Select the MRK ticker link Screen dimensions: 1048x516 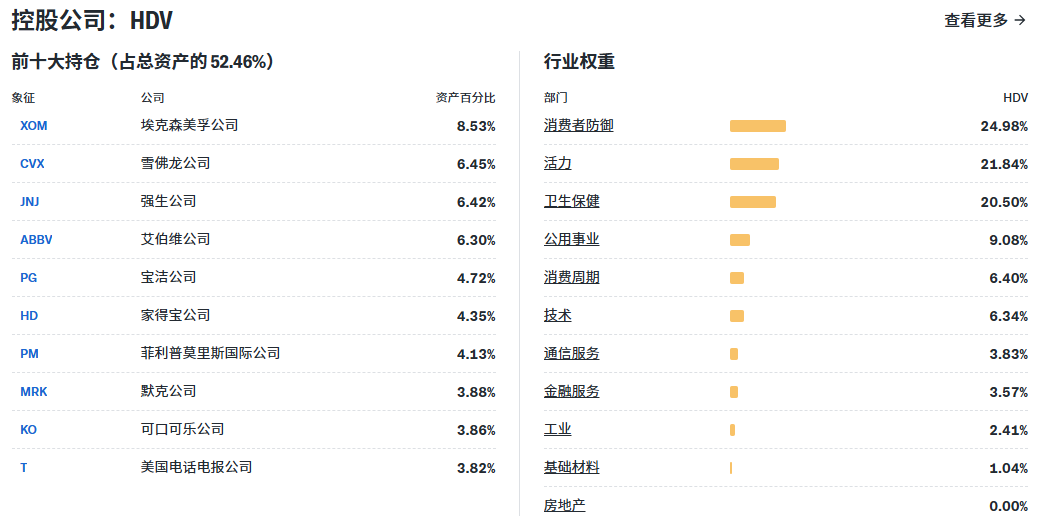pos(34,392)
